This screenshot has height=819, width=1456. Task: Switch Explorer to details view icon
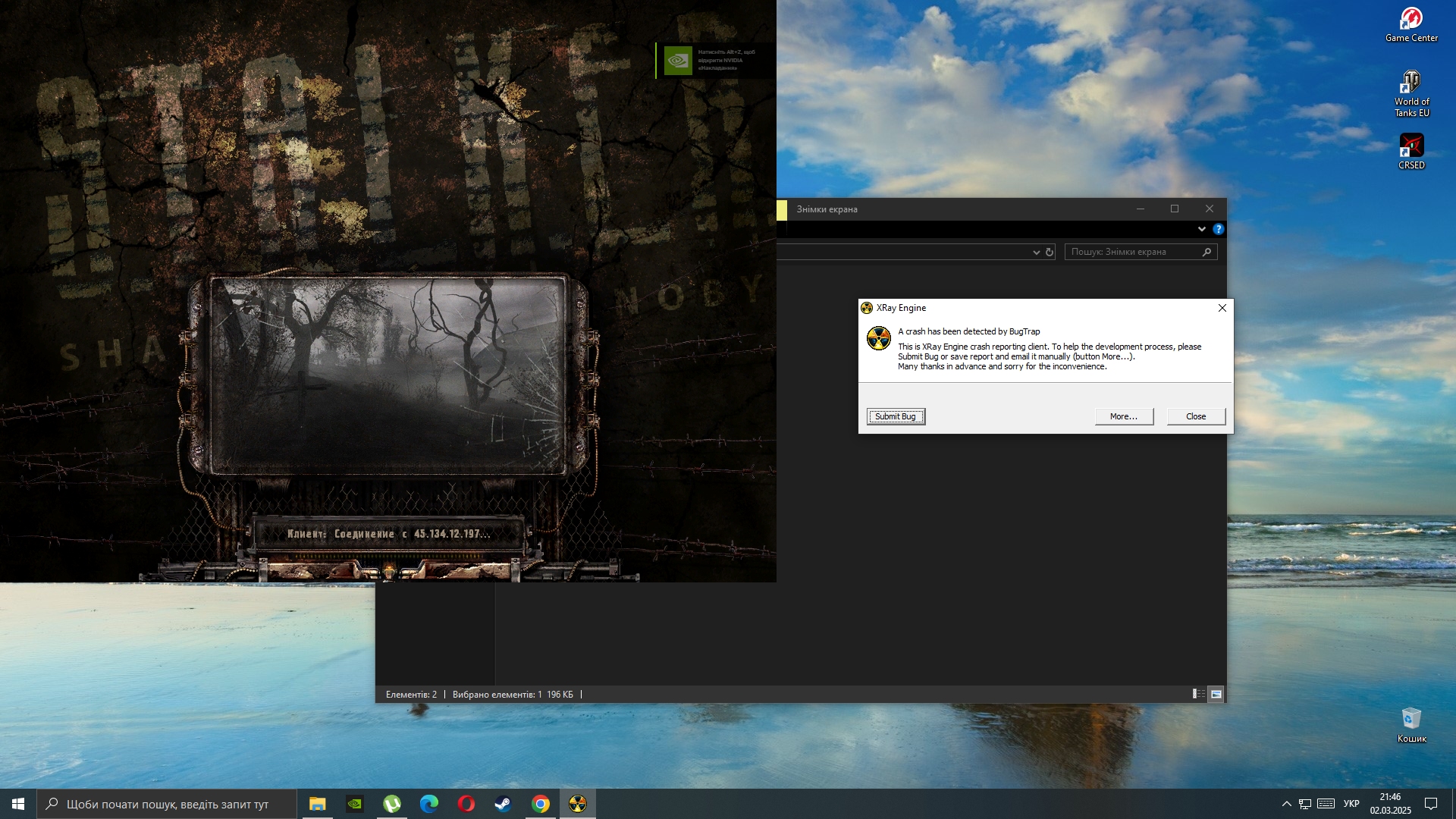click(x=1199, y=694)
